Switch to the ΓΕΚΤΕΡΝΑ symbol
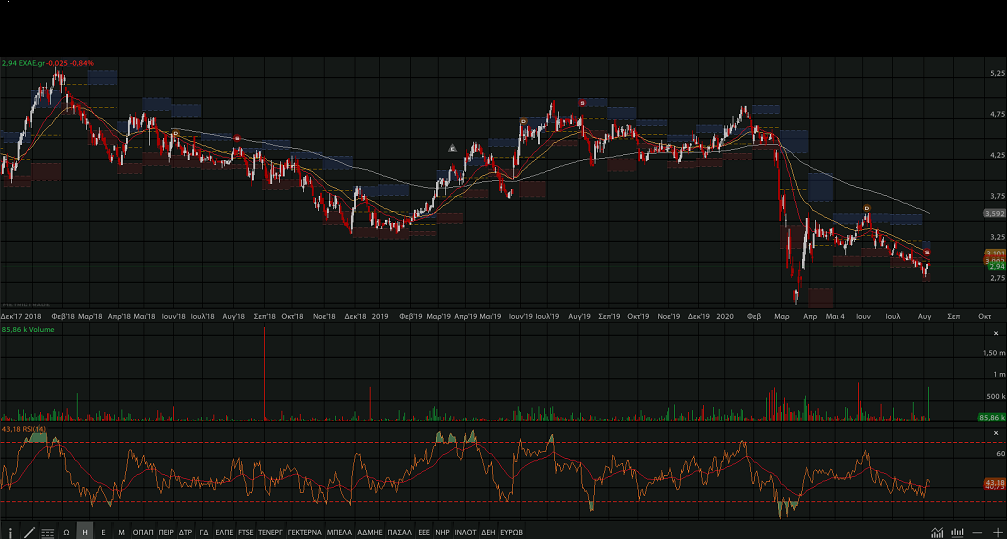This screenshot has height=539, width=1007. coord(304,532)
